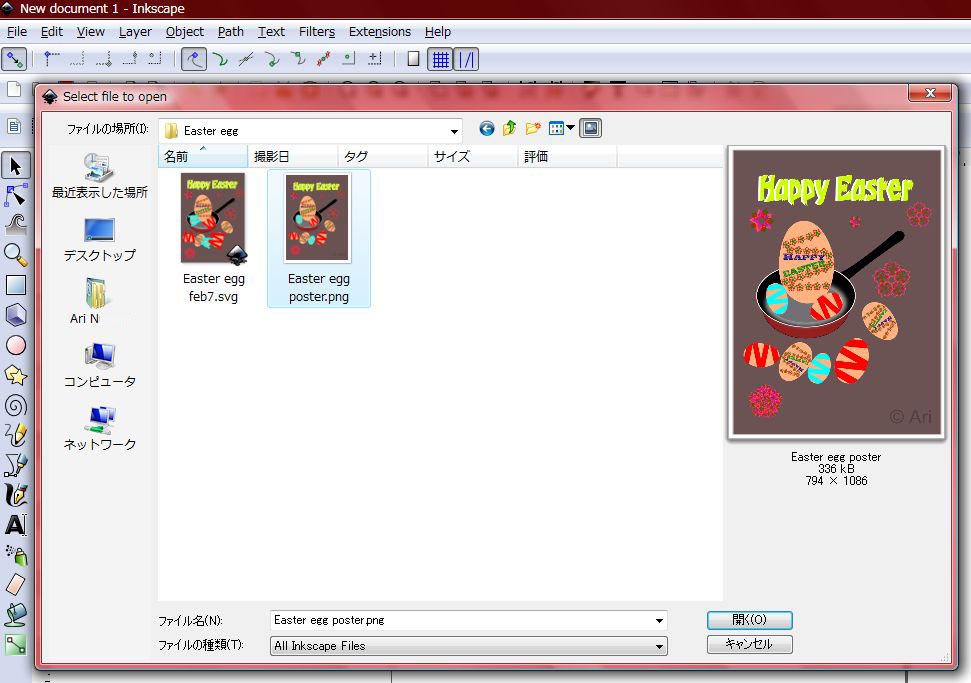The image size is (971, 683).
Task: Click the キャンセル button
Action: coord(748,644)
